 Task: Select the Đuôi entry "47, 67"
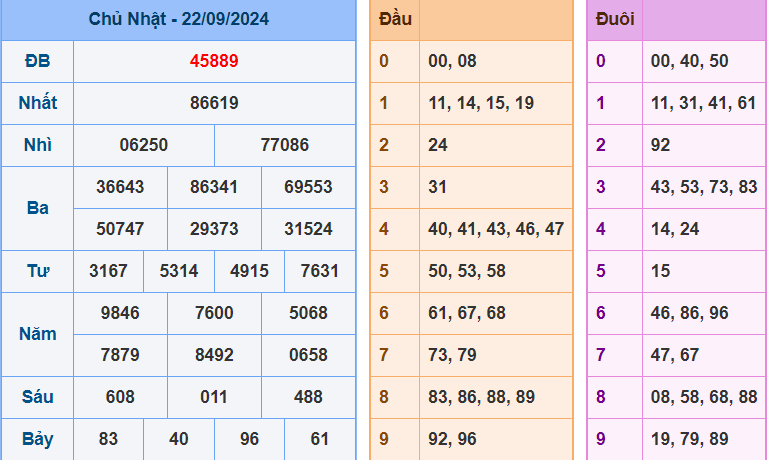click(674, 355)
